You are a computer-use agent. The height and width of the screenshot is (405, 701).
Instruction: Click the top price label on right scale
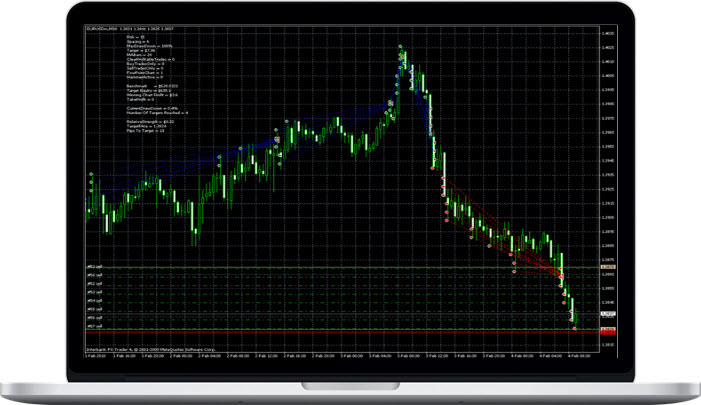click(608, 34)
